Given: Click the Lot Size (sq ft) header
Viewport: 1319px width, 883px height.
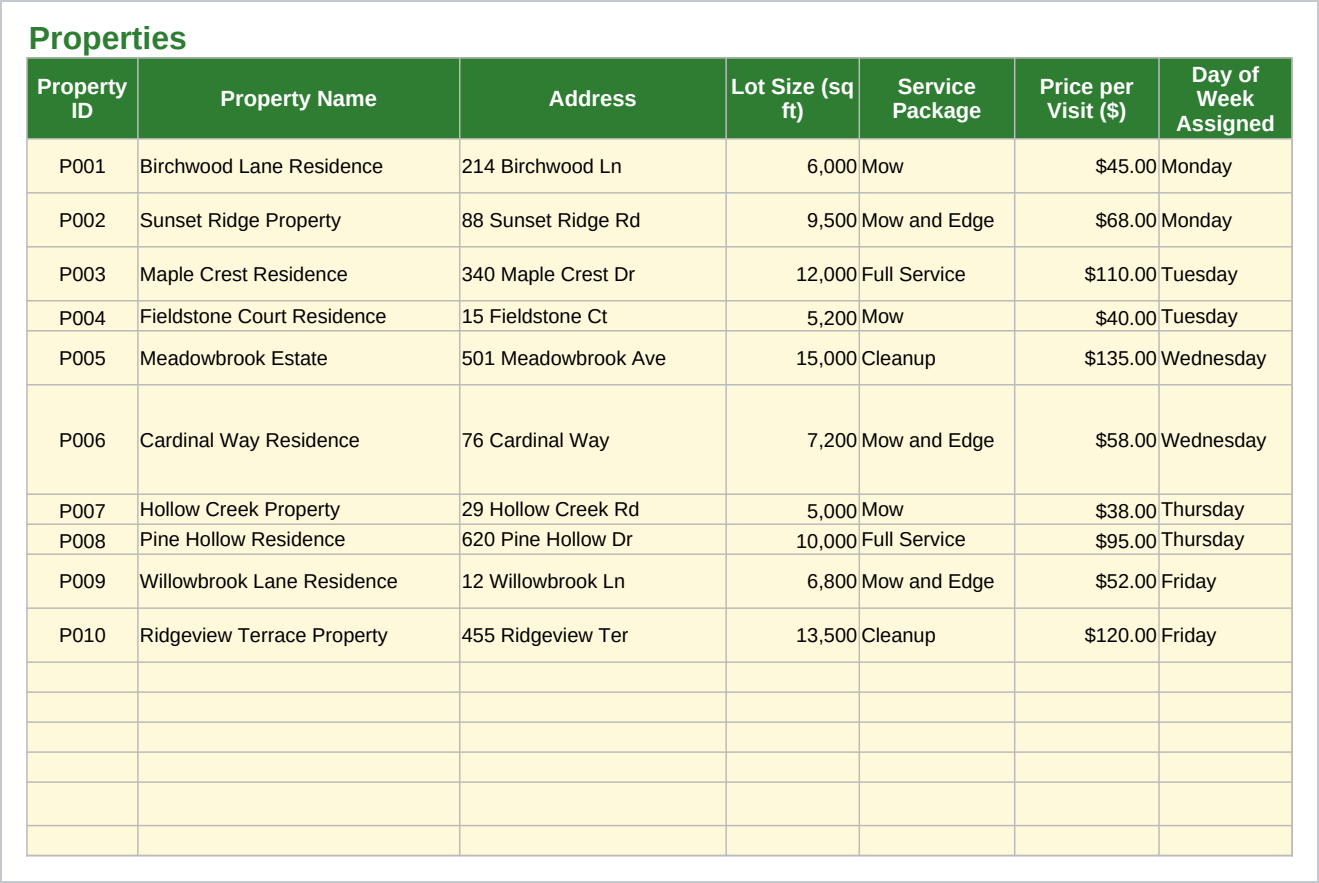Looking at the screenshot, I should 792,99.
